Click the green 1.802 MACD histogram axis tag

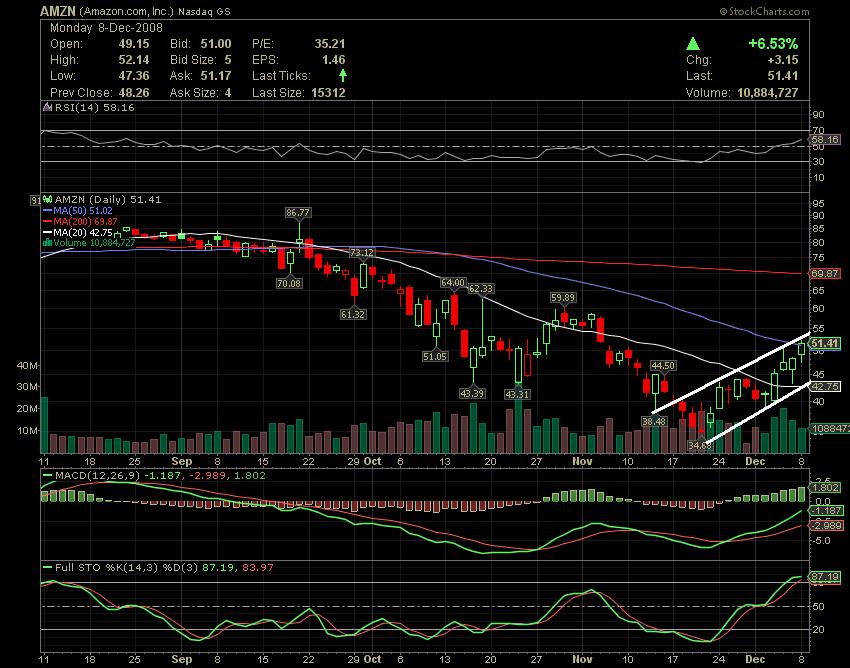click(x=826, y=487)
